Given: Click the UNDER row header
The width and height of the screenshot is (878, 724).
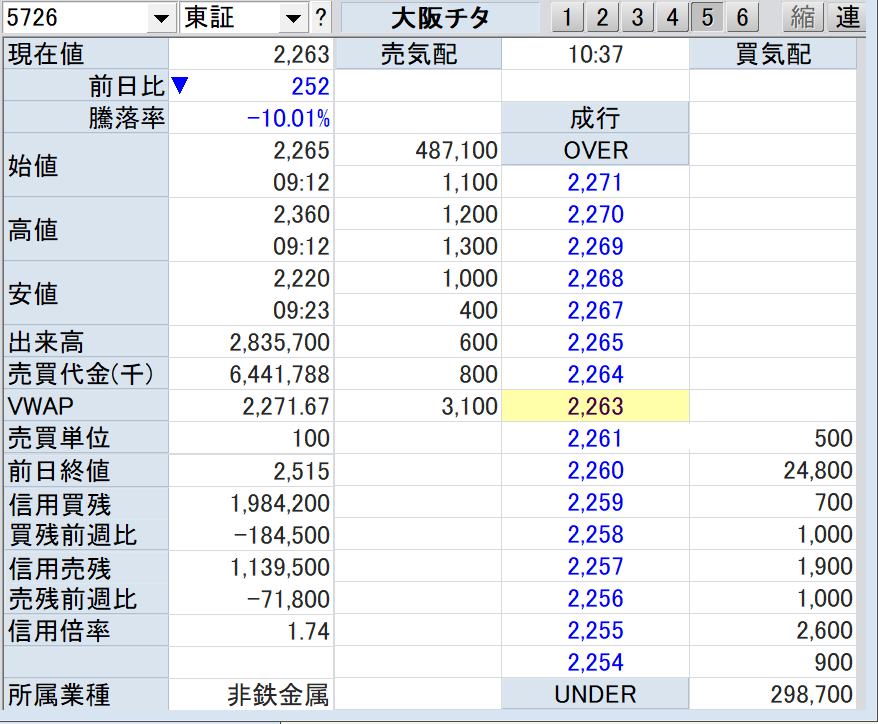Looking at the screenshot, I should point(595,694).
